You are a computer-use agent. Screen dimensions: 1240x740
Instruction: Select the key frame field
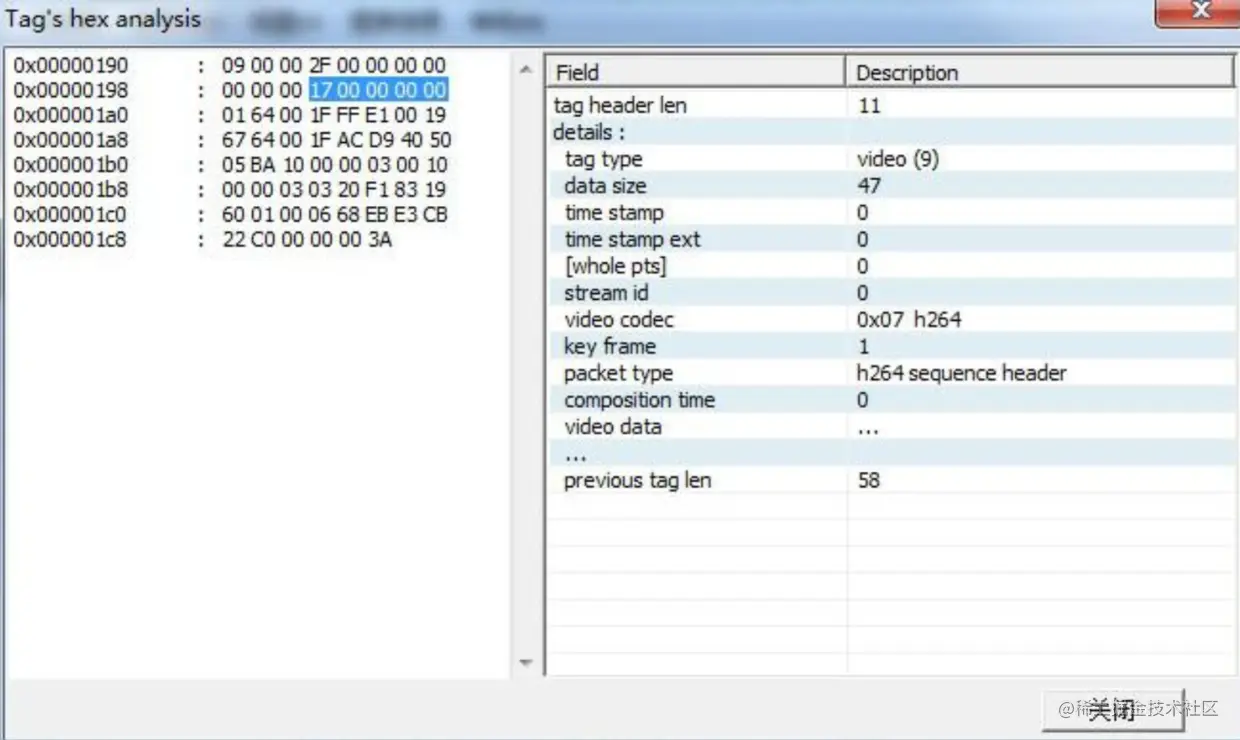pos(610,347)
